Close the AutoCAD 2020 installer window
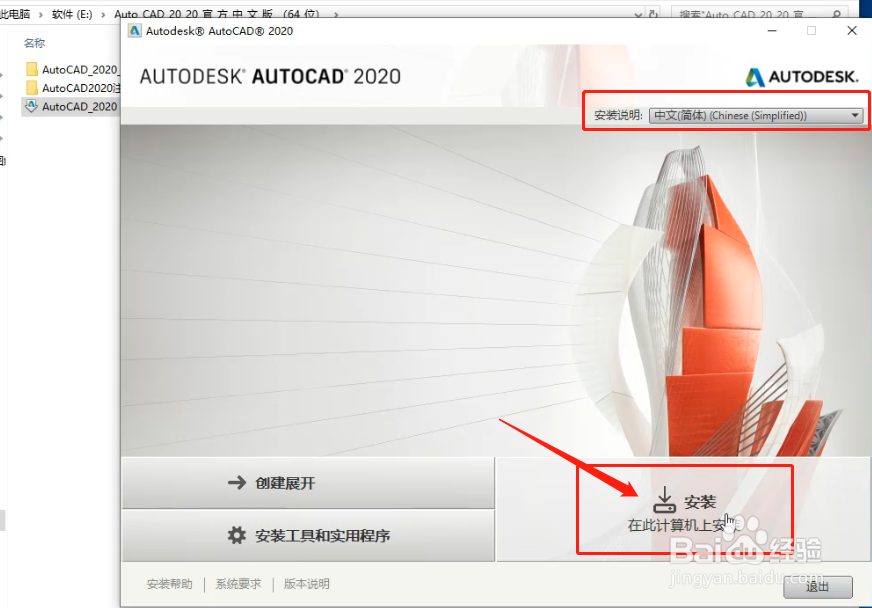The height and width of the screenshot is (608, 872). 851,31
